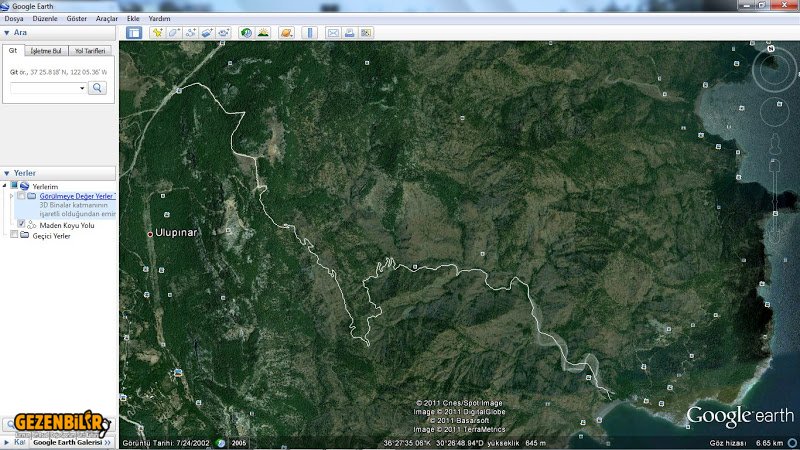Toggle the Yerlerim checkbox

14,186
